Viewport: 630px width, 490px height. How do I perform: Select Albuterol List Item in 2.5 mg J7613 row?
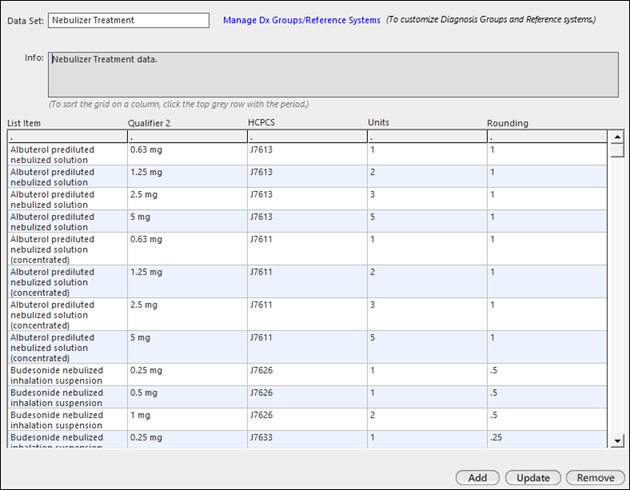coord(68,199)
